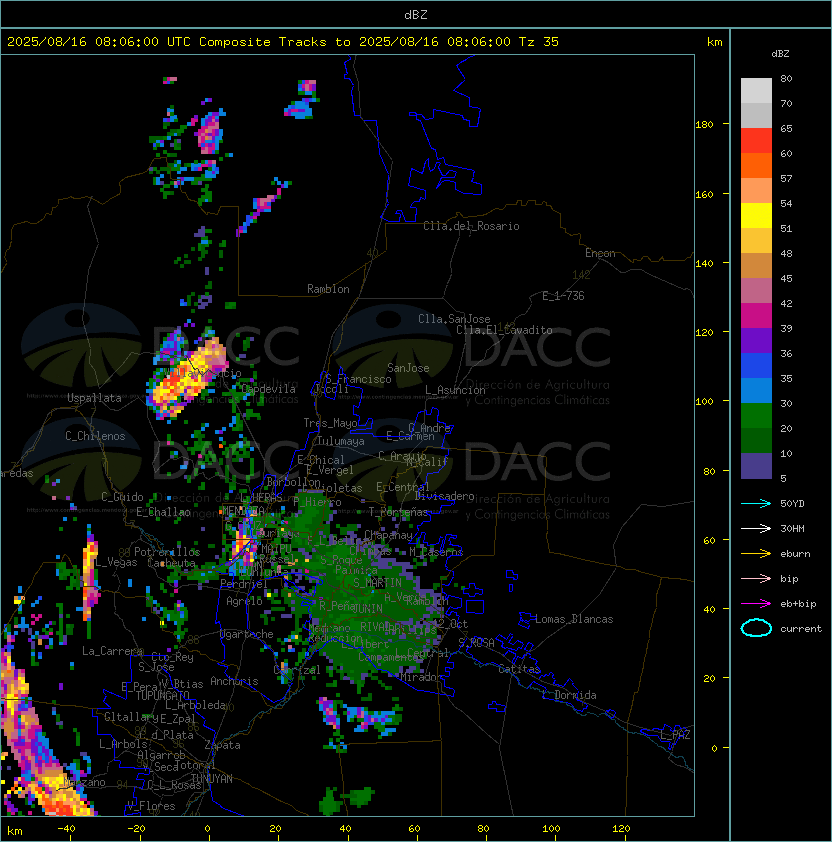Screen dimensions: 832x842
Task: Select the purple 36–39 dBZ swatch
Action: (x=756, y=340)
